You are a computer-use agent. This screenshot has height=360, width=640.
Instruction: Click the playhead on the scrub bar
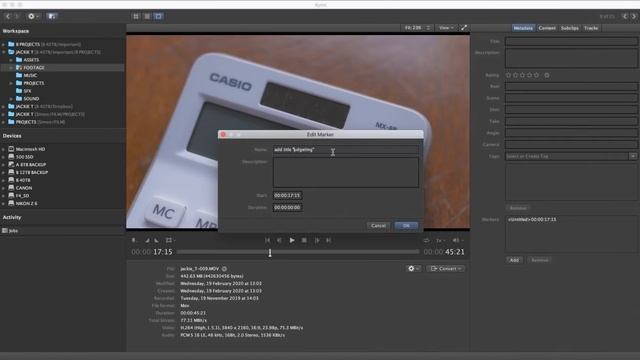[270, 253]
